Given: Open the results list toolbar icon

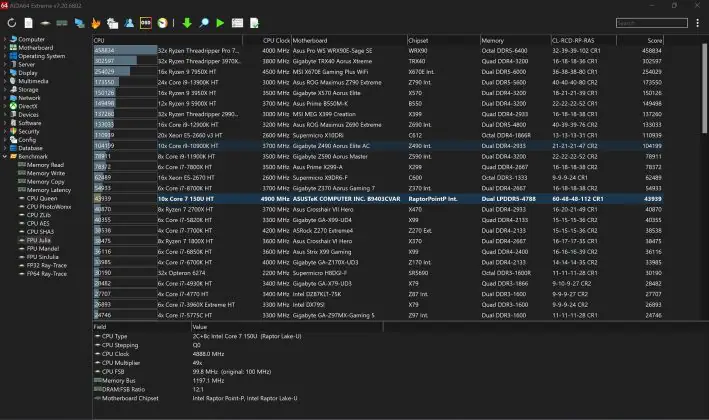Looking at the screenshot, I should (237, 23).
